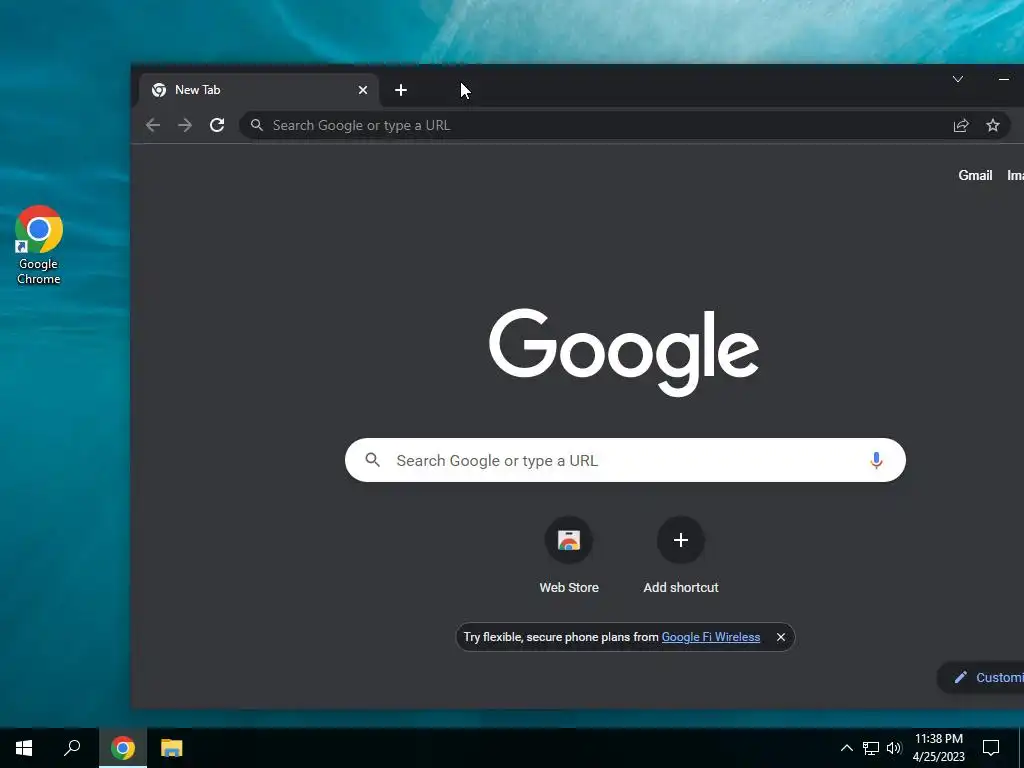Open taskbar search
The width and height of the screenshot is (1024, 768).
tap(72, 748)
